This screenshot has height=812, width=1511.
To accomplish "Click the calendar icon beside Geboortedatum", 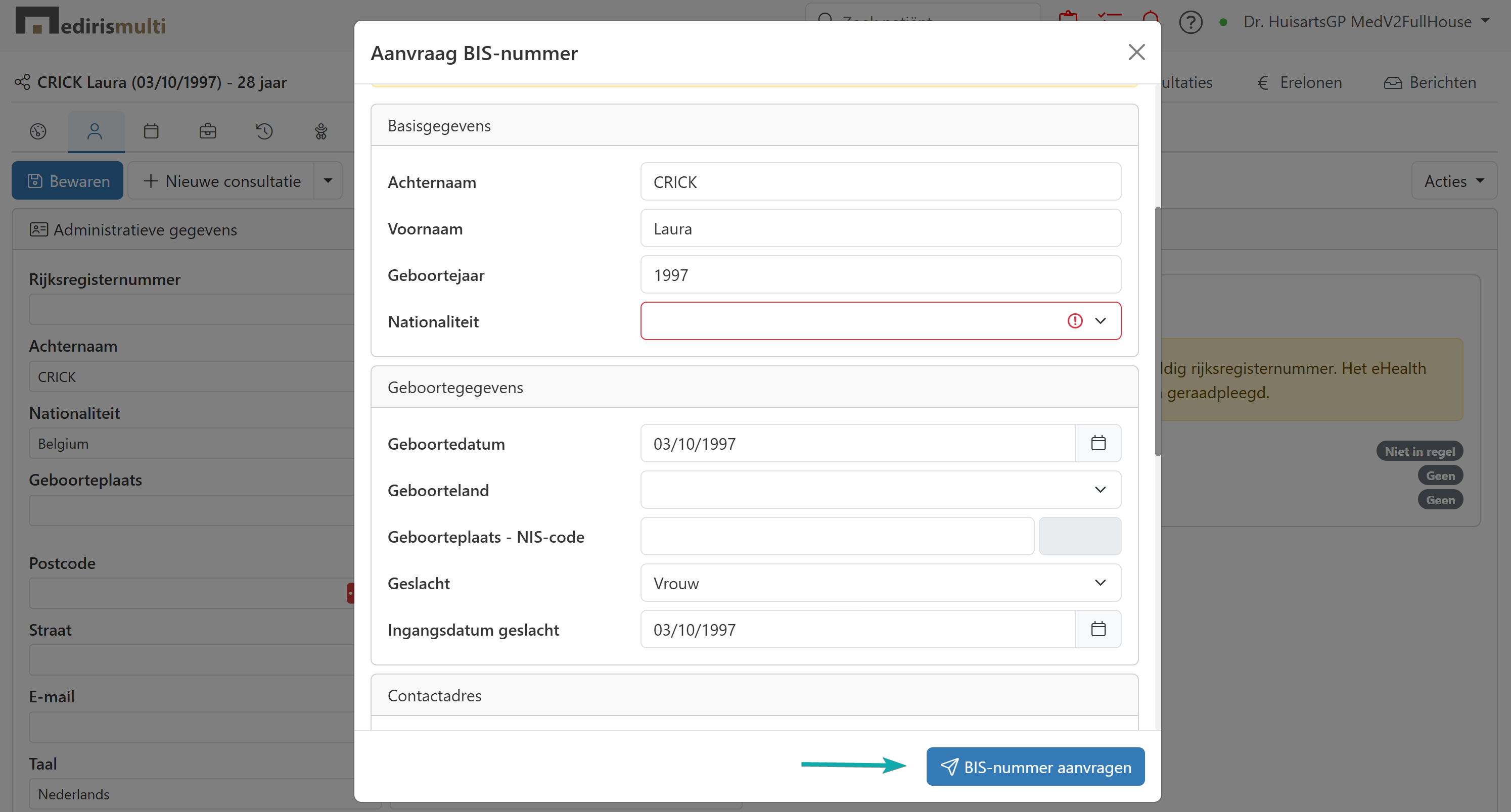I will click(x=1097, y=443).
